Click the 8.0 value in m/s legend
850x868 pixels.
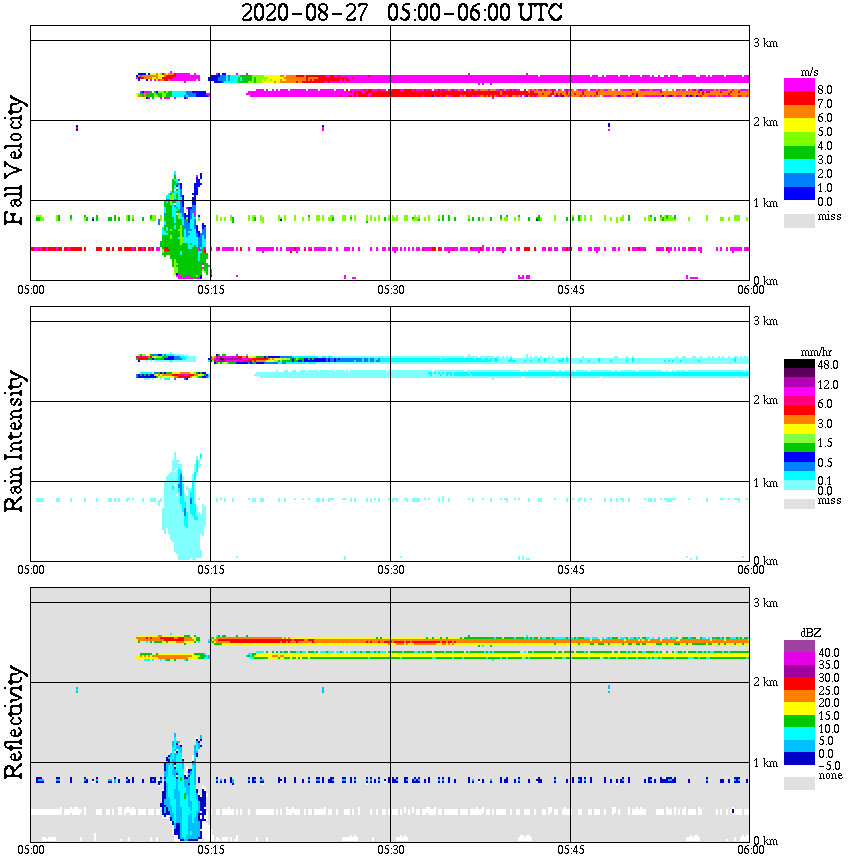825,90
